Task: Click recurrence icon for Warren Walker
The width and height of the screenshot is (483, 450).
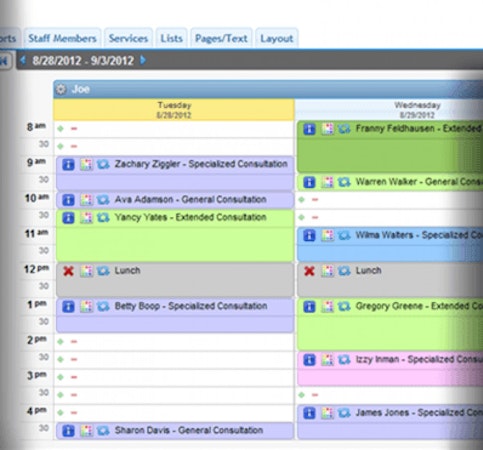Action: 344,182
